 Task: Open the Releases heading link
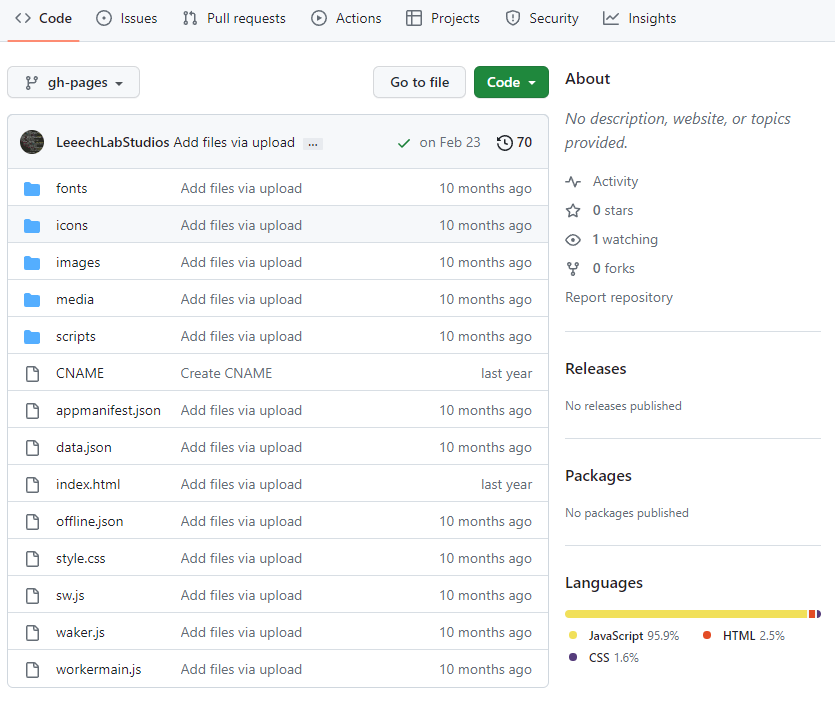pos(595,368)
